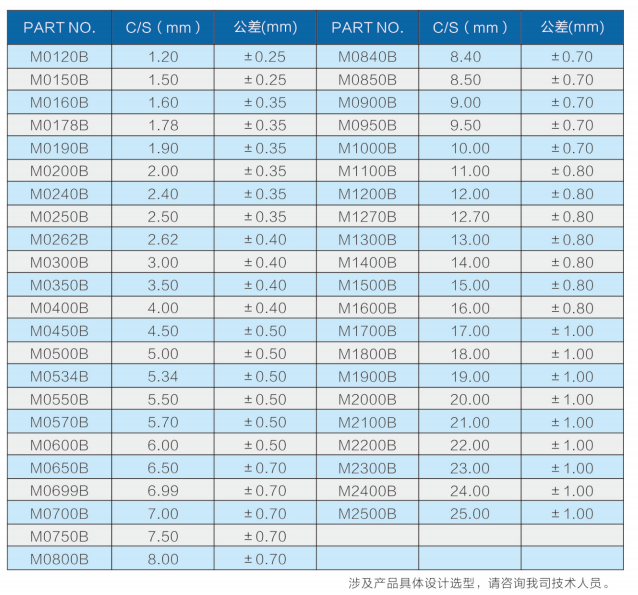The image size is (638, 595).
Task: Click the M2200B part number
Action: pos(367,445)
